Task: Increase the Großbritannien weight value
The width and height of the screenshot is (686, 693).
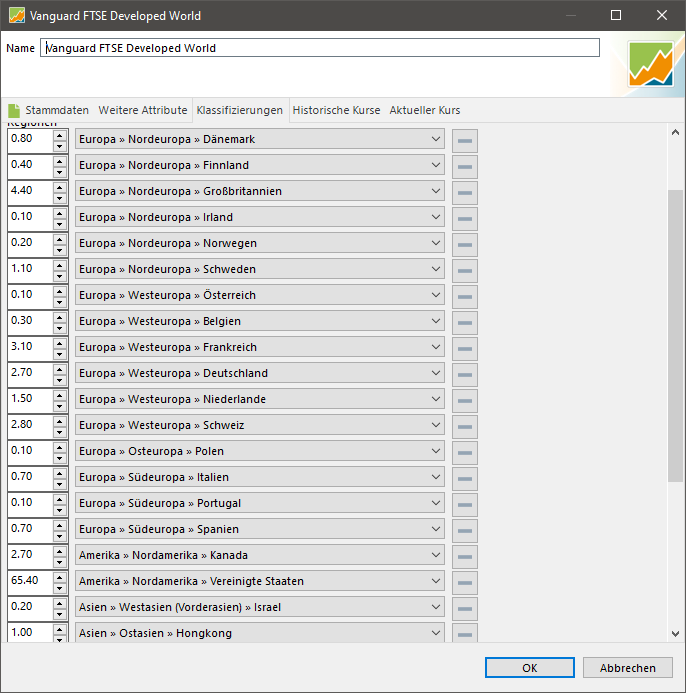Action: (60, 187)
